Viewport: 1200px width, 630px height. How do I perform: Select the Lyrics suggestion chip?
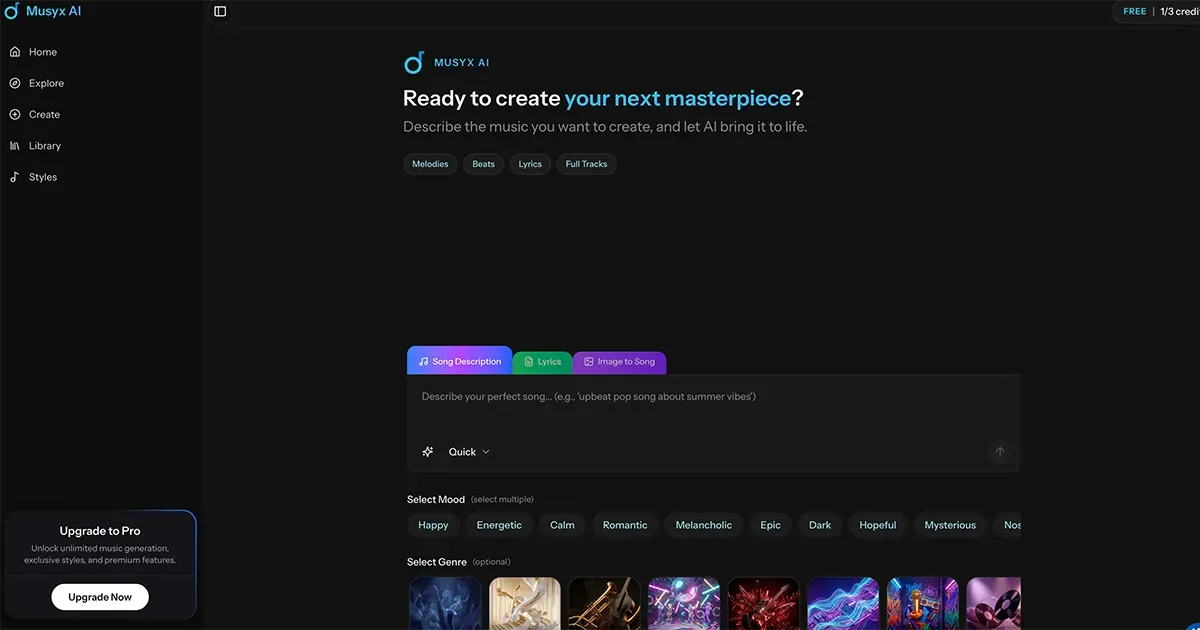tap(530, 164)
